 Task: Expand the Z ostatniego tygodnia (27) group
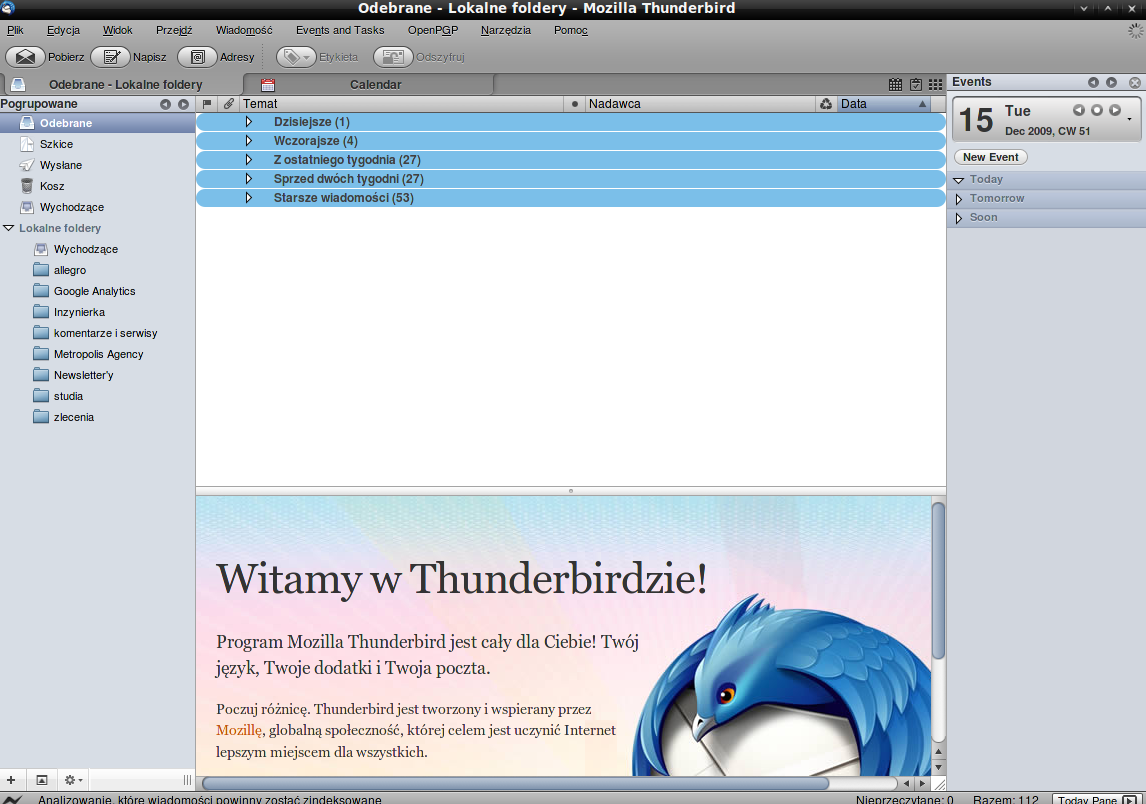pos(248,160)
